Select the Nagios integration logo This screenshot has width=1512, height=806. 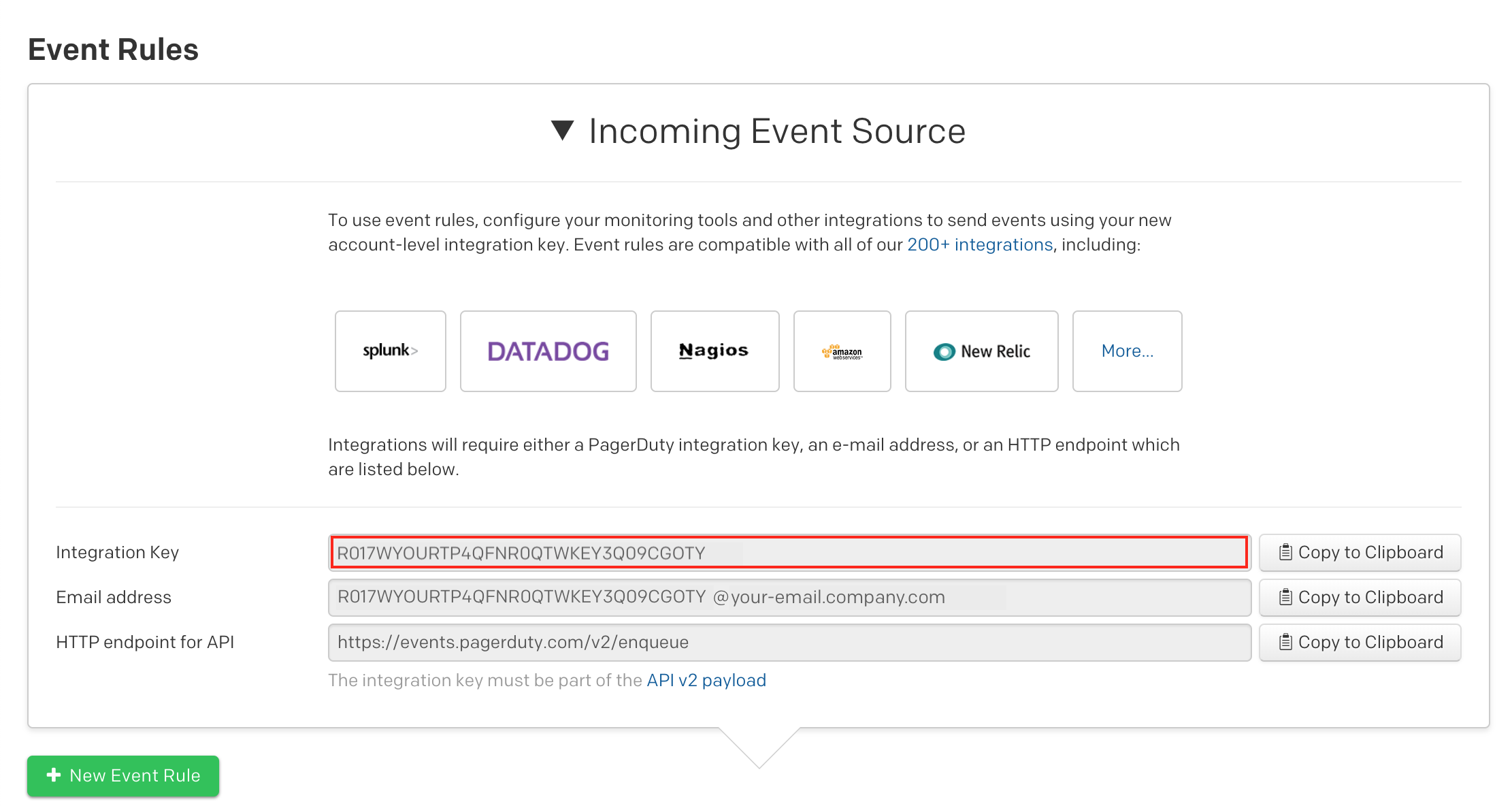coord(714,351)
